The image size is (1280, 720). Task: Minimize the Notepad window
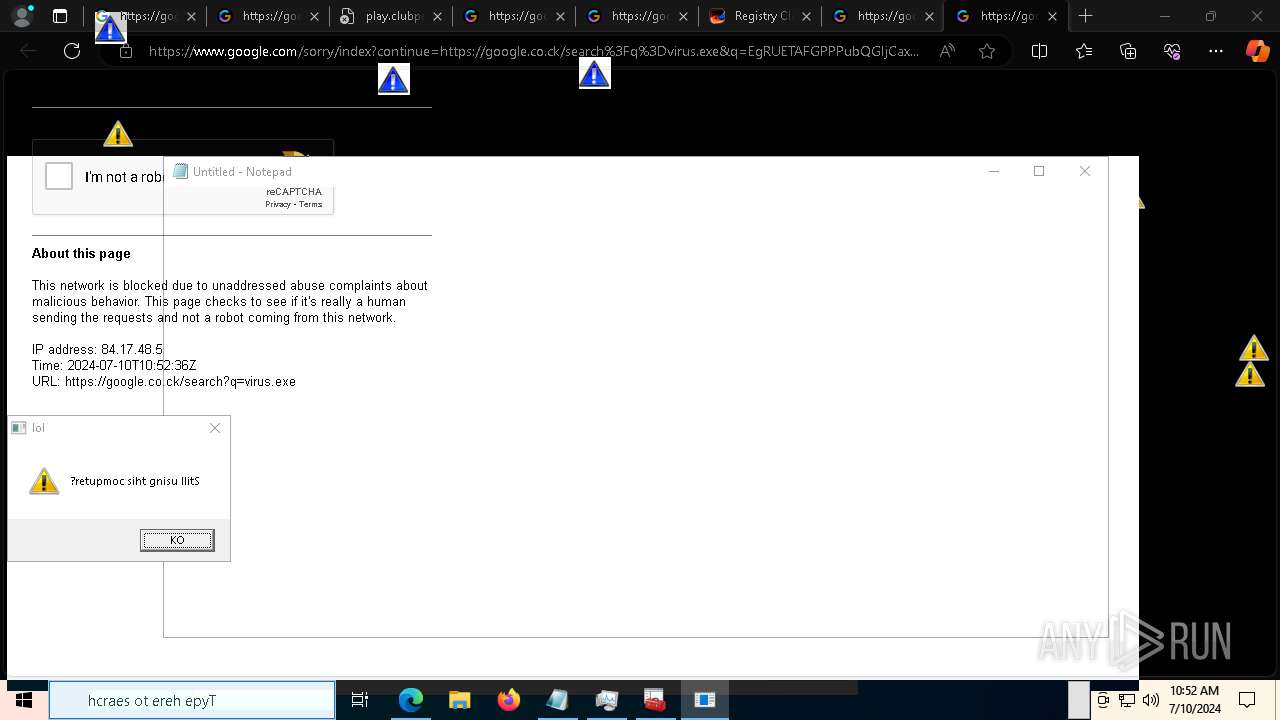coord(994,171)
